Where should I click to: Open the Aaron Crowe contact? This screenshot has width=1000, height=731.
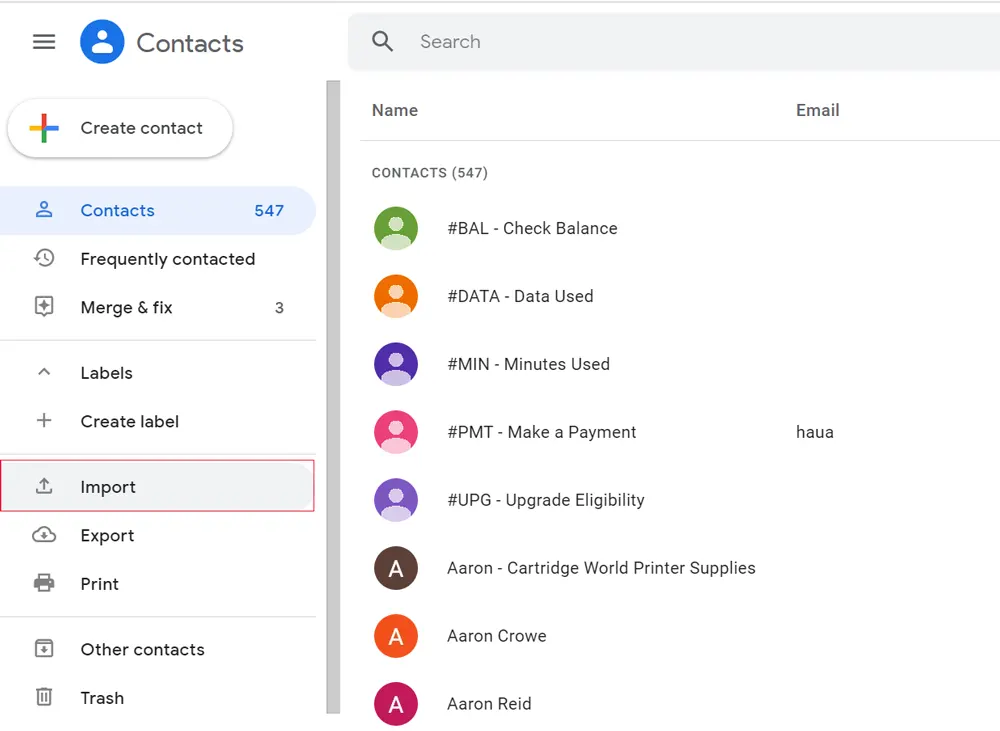coord(497,636)
